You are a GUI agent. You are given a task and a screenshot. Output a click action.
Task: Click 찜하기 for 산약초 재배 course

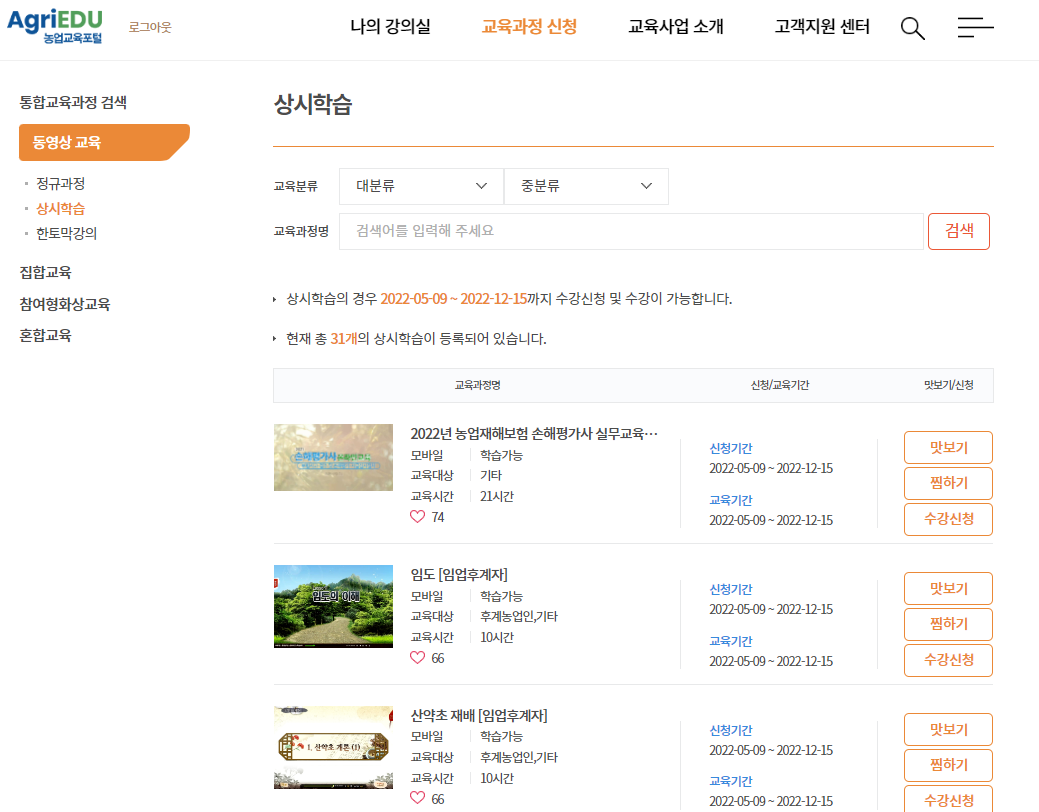[x=948, y=766]
